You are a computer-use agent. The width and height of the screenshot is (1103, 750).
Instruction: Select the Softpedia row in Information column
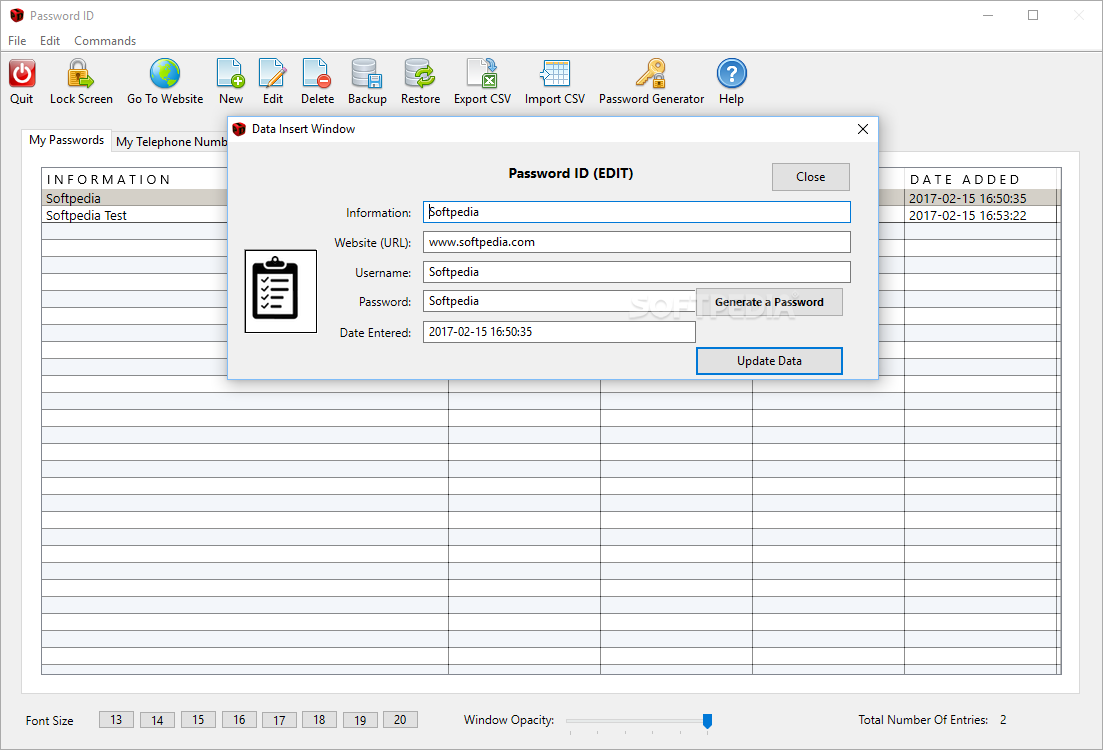pyautogui.click(x=134, y=198)
